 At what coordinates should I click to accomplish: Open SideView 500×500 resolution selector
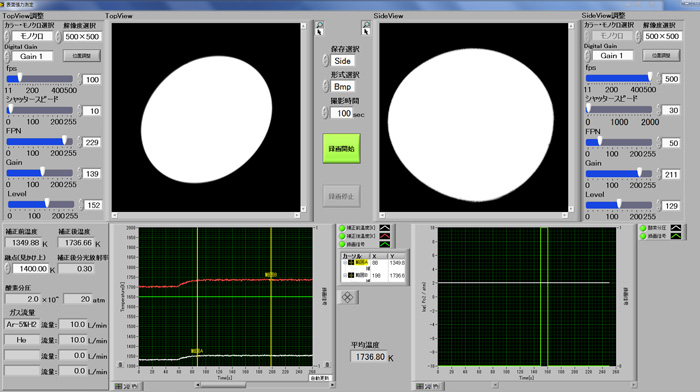point(662,36)
